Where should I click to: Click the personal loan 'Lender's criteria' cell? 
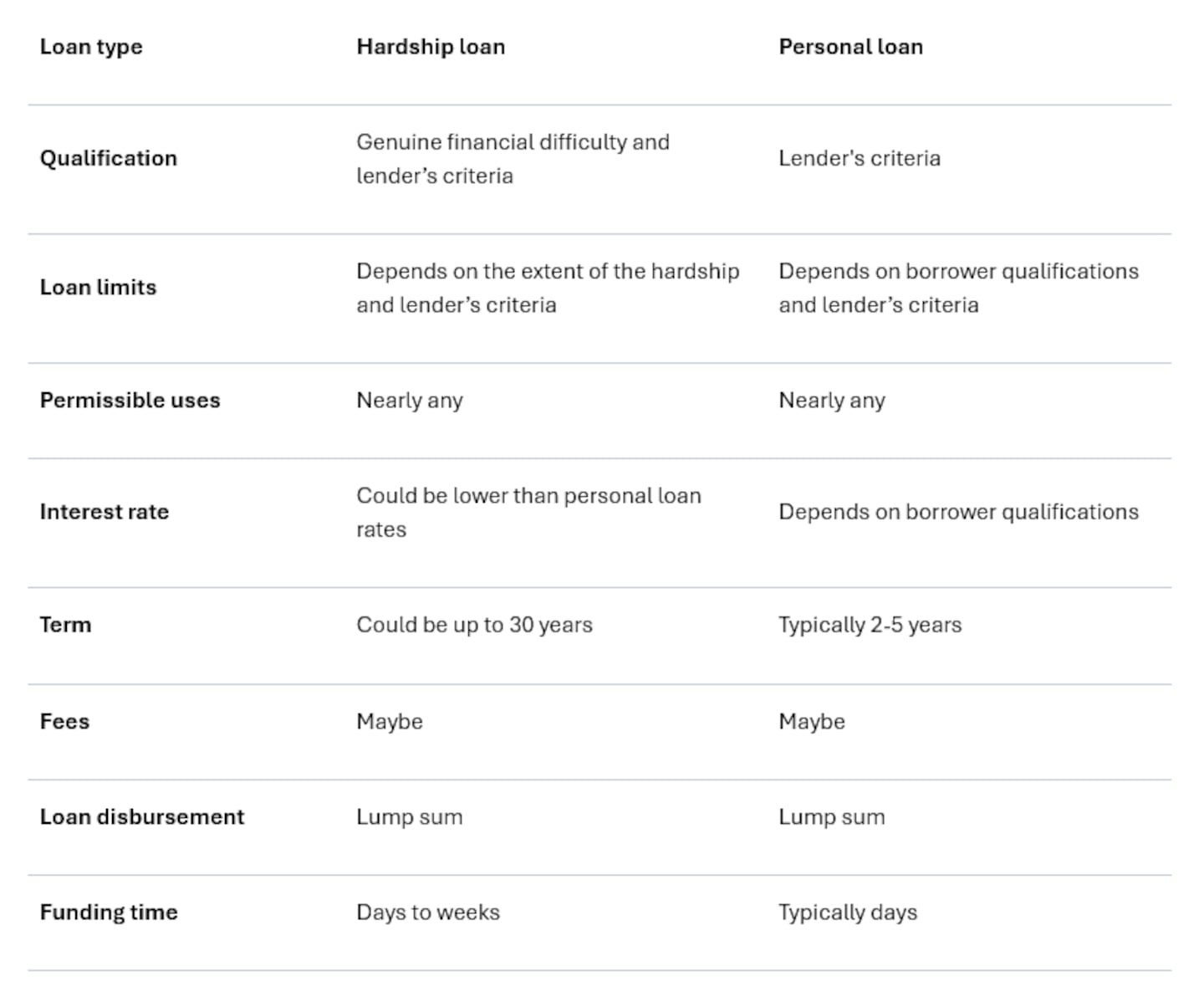[860, 159]
